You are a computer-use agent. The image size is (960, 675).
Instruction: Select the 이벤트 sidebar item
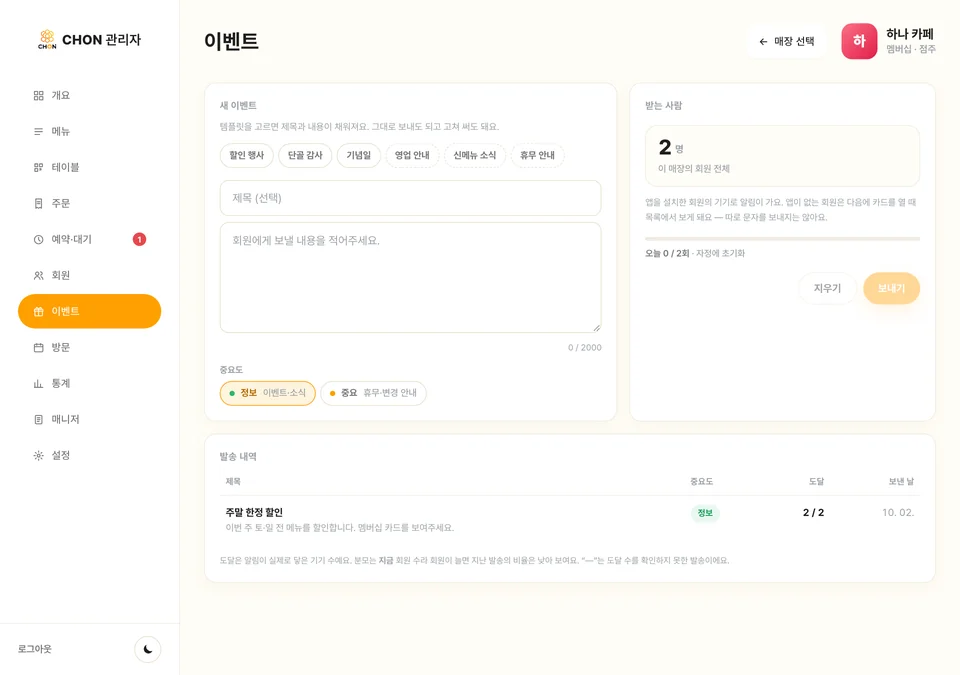pyautogui.click(x=89, y=311)
